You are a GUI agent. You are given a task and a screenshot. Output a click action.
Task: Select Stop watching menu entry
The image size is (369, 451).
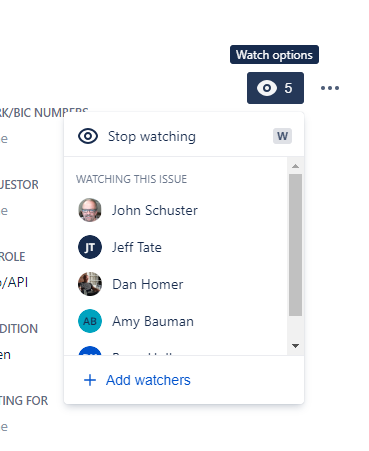[184, 136]
